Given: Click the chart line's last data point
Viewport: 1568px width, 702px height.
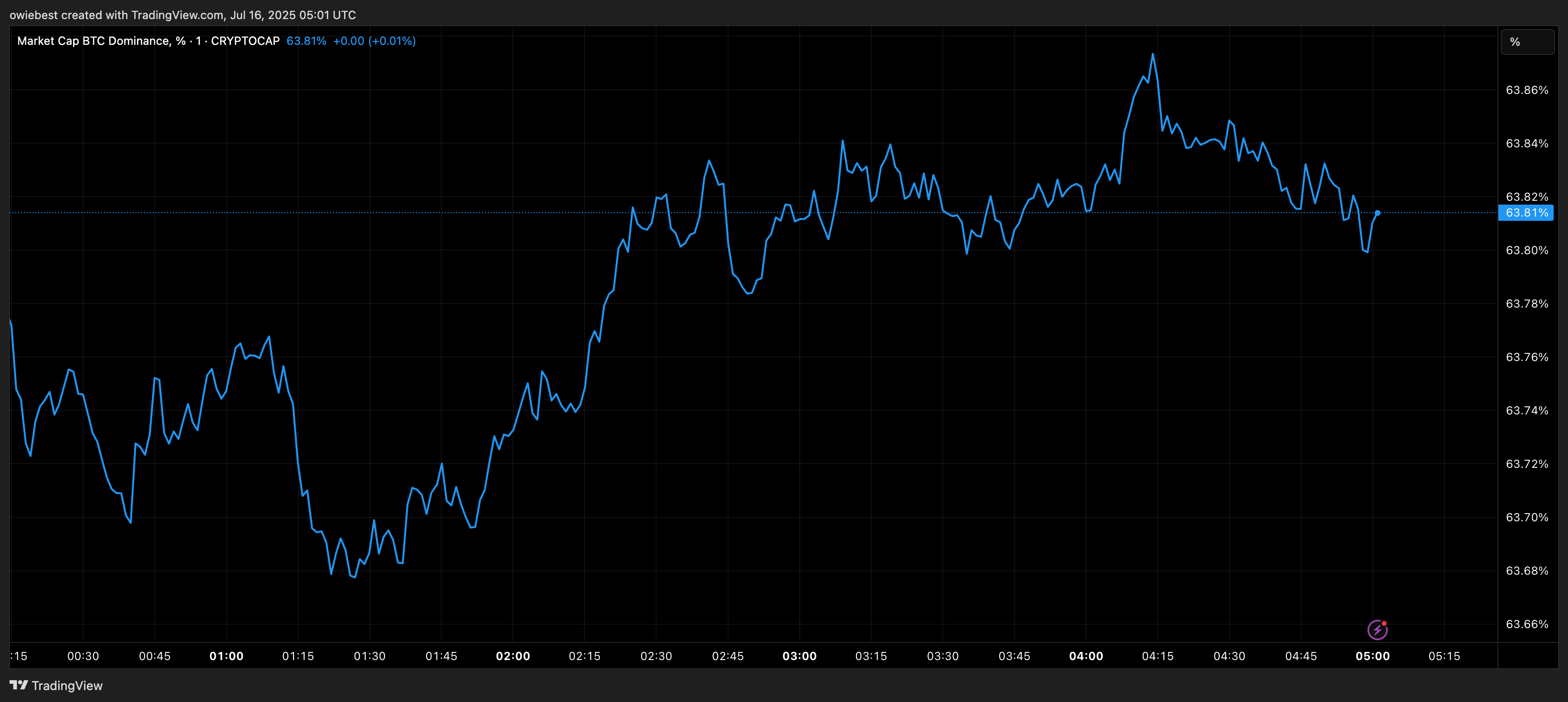Looking at the screenshot, I should [1377, 213].
